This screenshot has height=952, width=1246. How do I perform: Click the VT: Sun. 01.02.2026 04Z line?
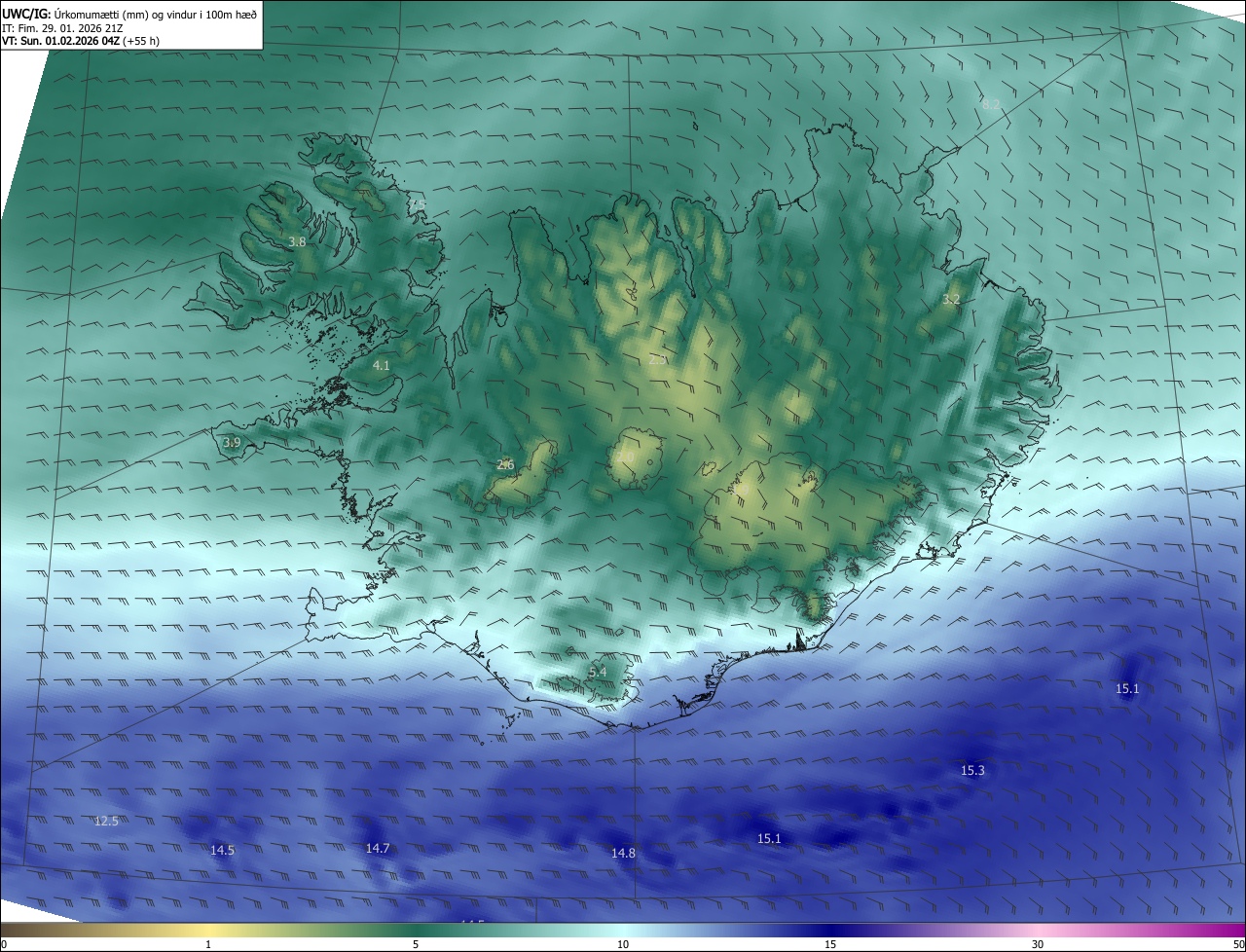[x=81, y=41]
